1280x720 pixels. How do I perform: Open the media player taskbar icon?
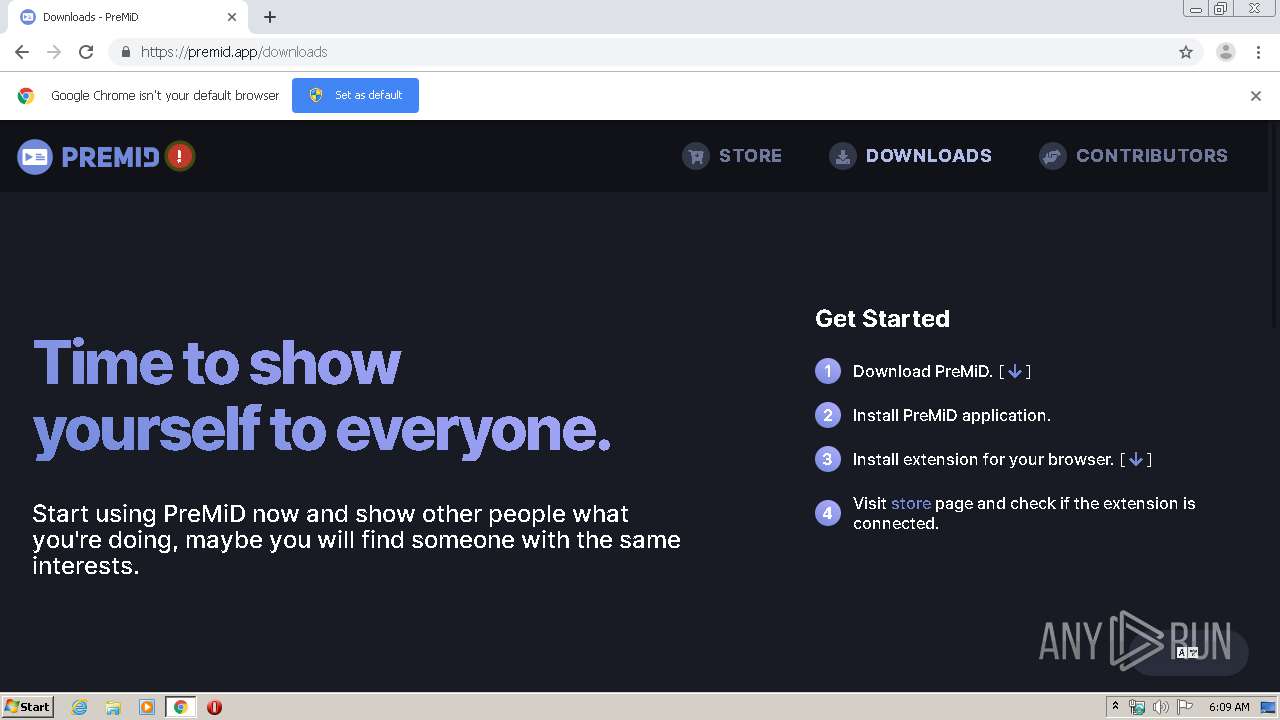[147, 707]
